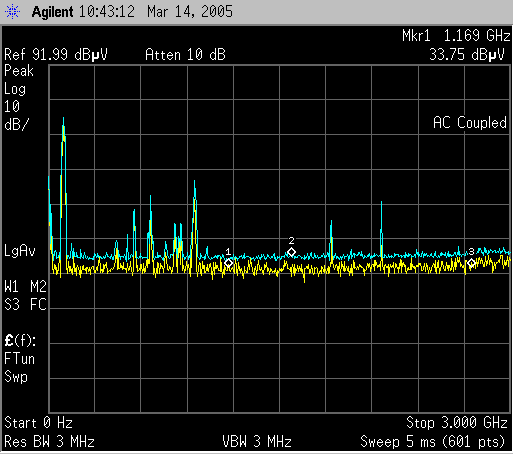This screenshot has width=513, height=454.
Task: Click the AC Coupled indicator
Action: click(470, 122)
